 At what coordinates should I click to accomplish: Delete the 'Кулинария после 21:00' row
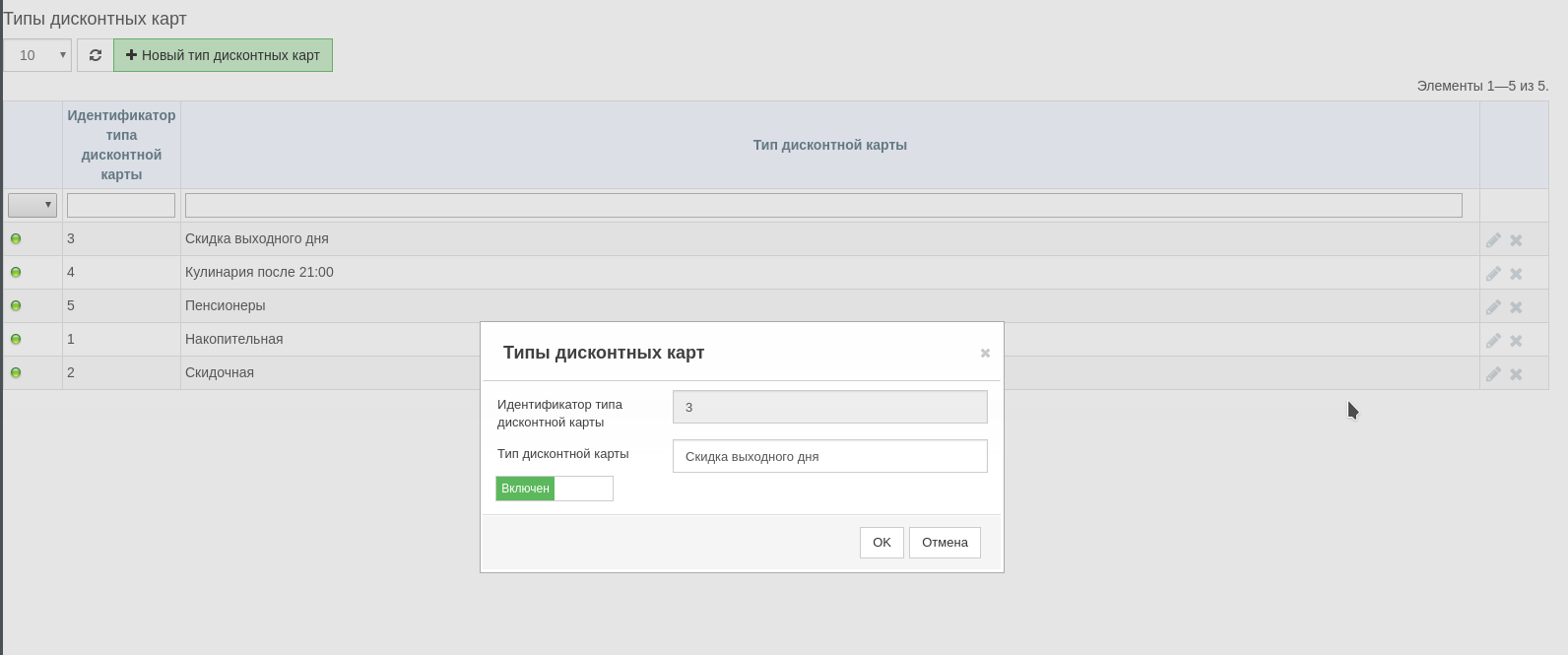click(x=1516, y=274)
